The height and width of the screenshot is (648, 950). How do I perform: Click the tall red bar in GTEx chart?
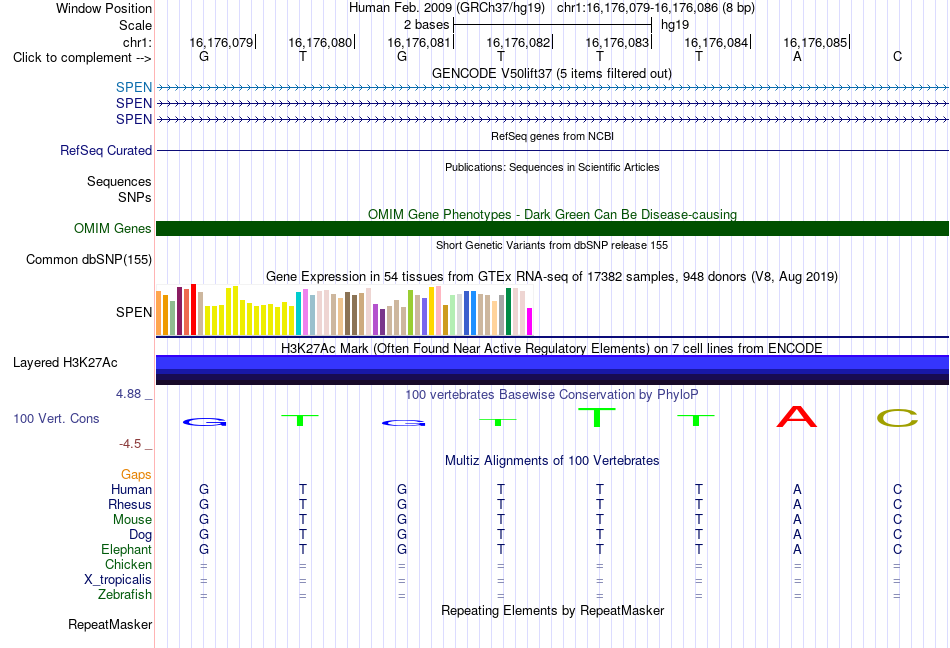pos(193,309)
